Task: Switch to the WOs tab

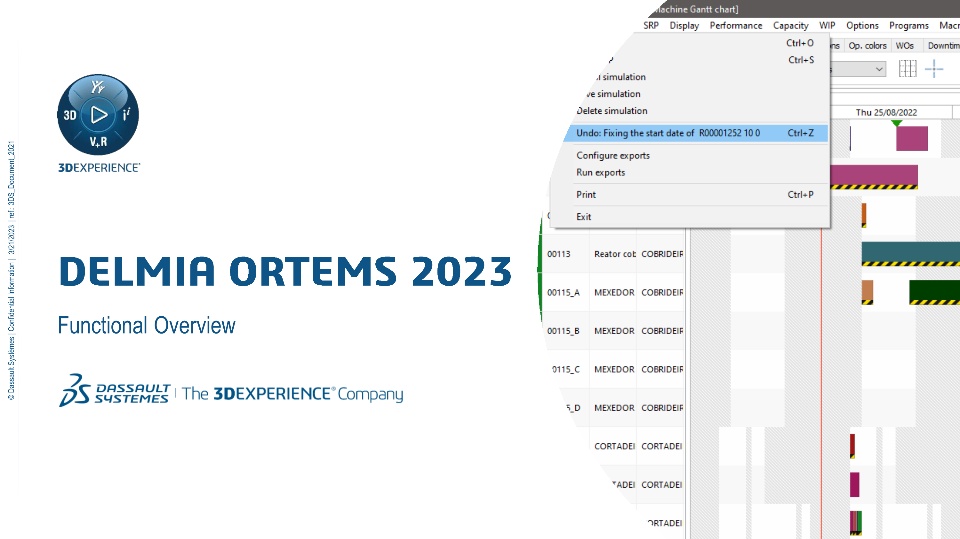Action: click(x=904, y=46)
